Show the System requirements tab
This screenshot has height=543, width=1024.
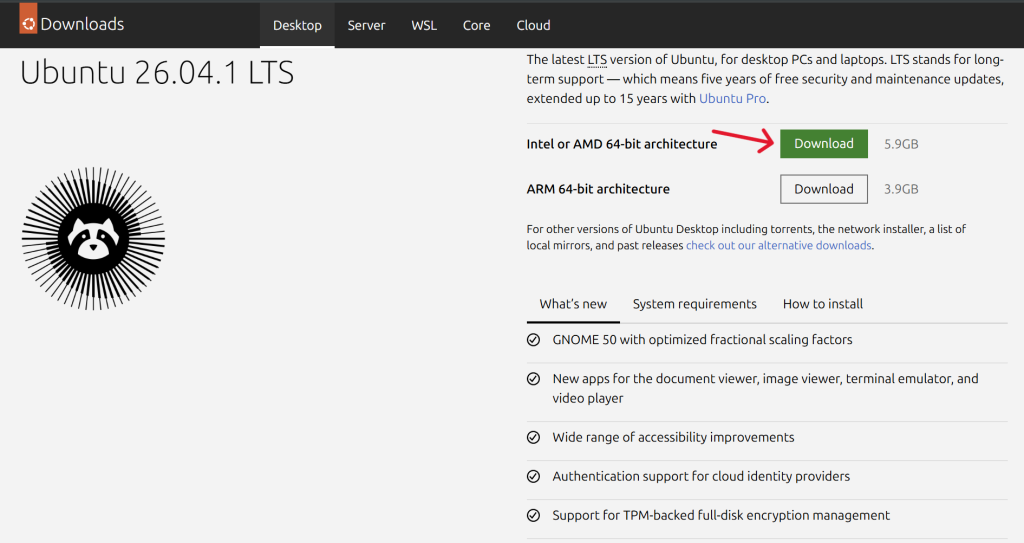tap(694, 304)
